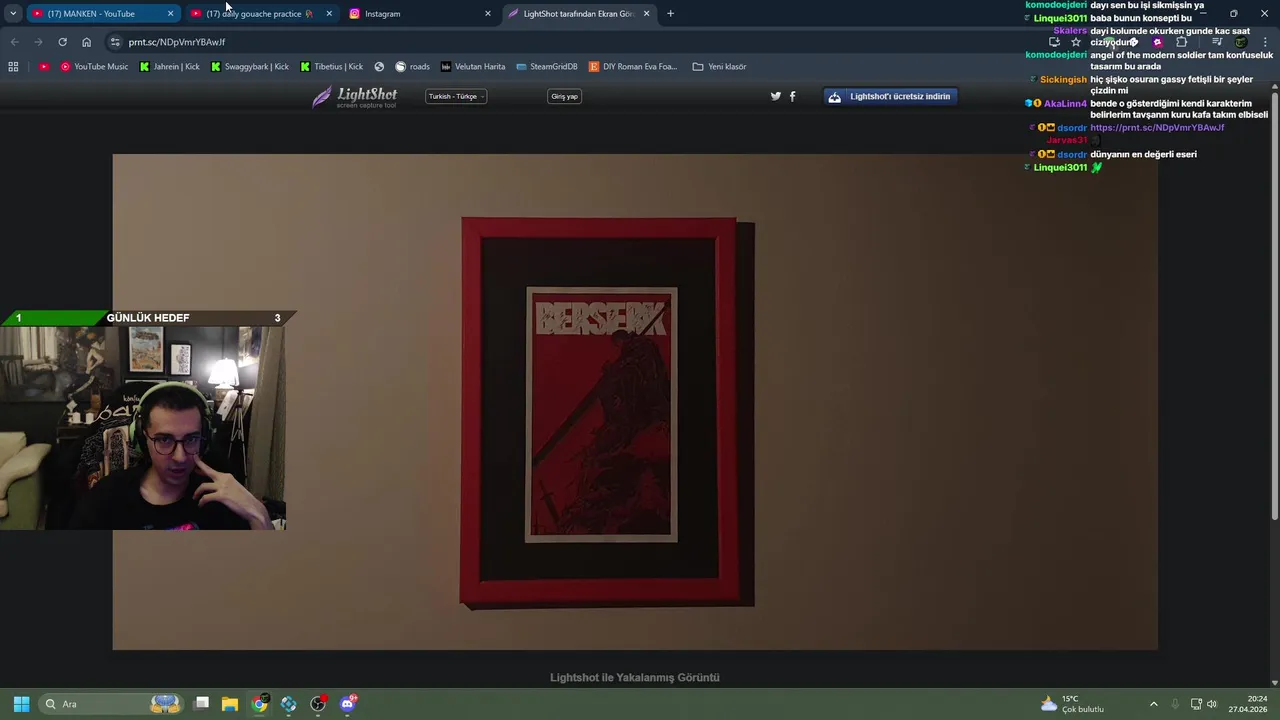The image size is (1280, 720).
Task: Click the Giriş yap button
Action: 564,96
